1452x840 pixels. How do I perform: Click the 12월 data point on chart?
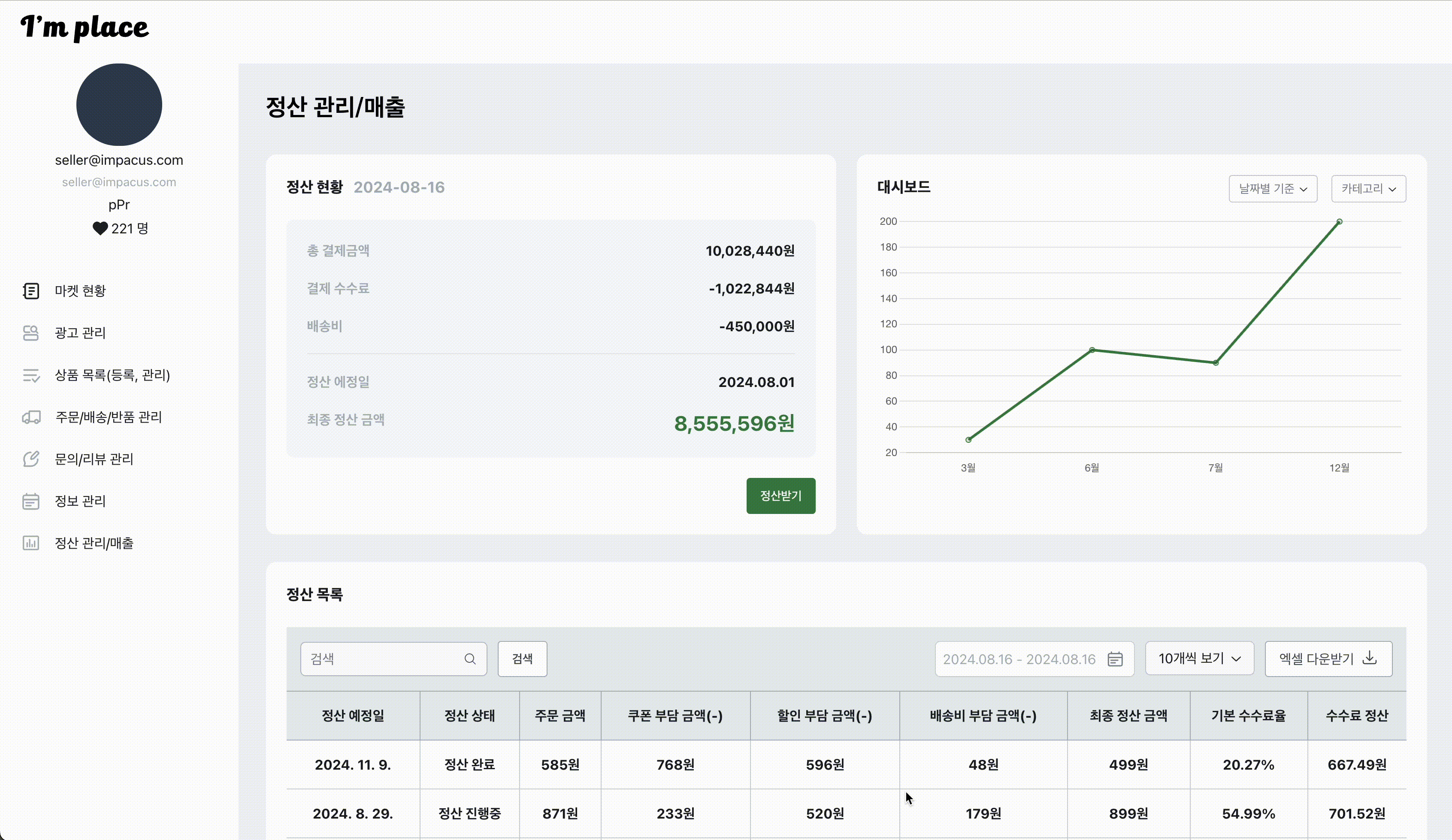tap(1339, 222)
